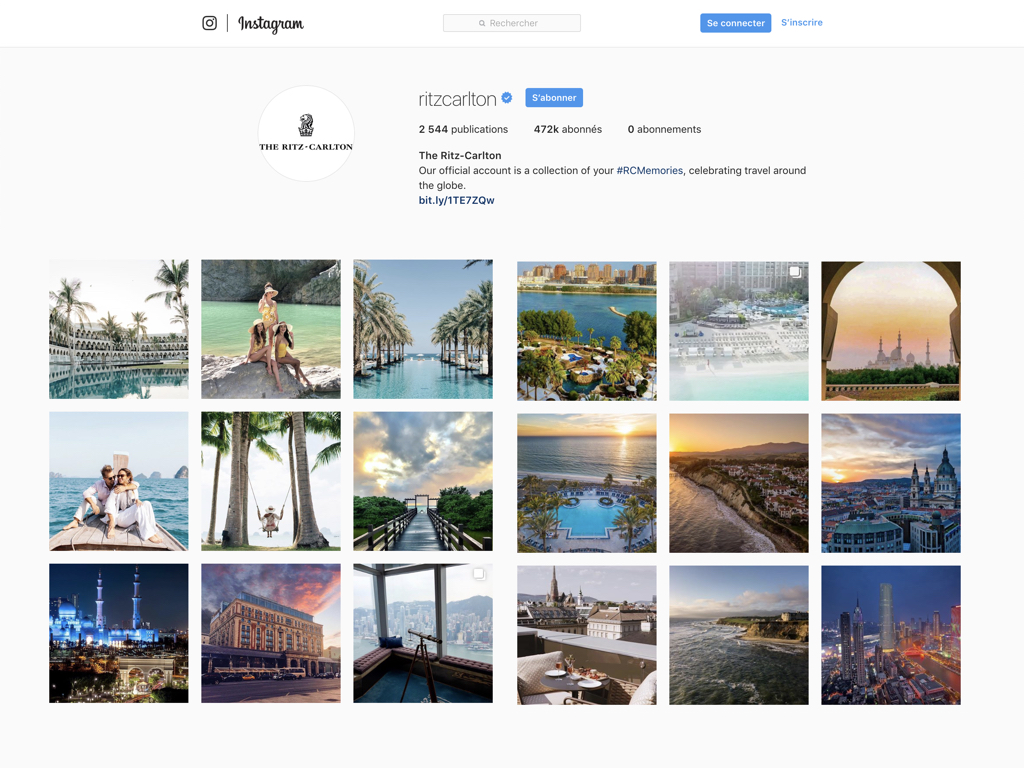The width and height of the screenshot is (1024, 768).
Task: Open the night city skyscrapers photo
Action: click(x=891, y=635)
